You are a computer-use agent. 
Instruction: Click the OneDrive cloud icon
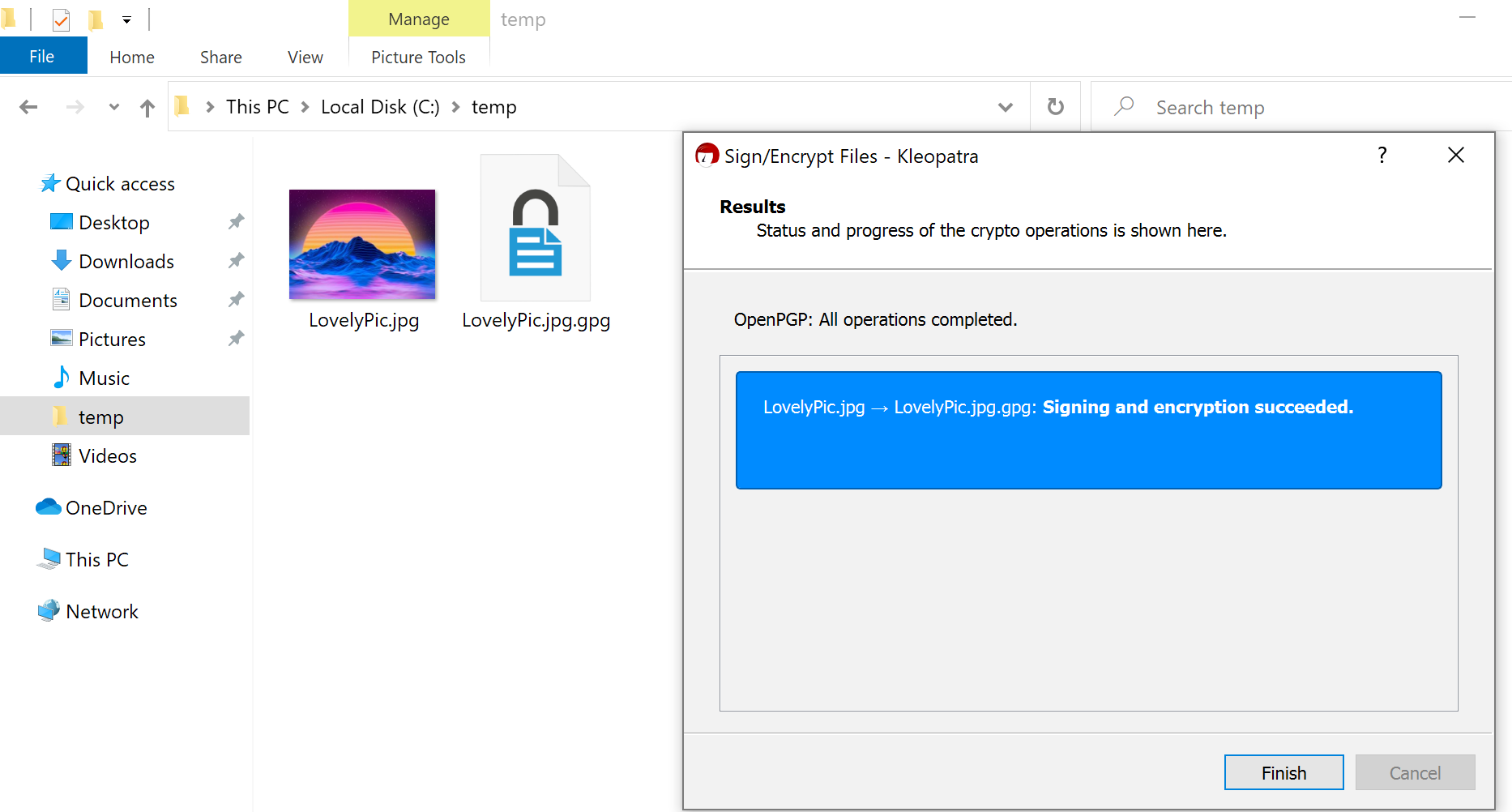tap(49, 506)
